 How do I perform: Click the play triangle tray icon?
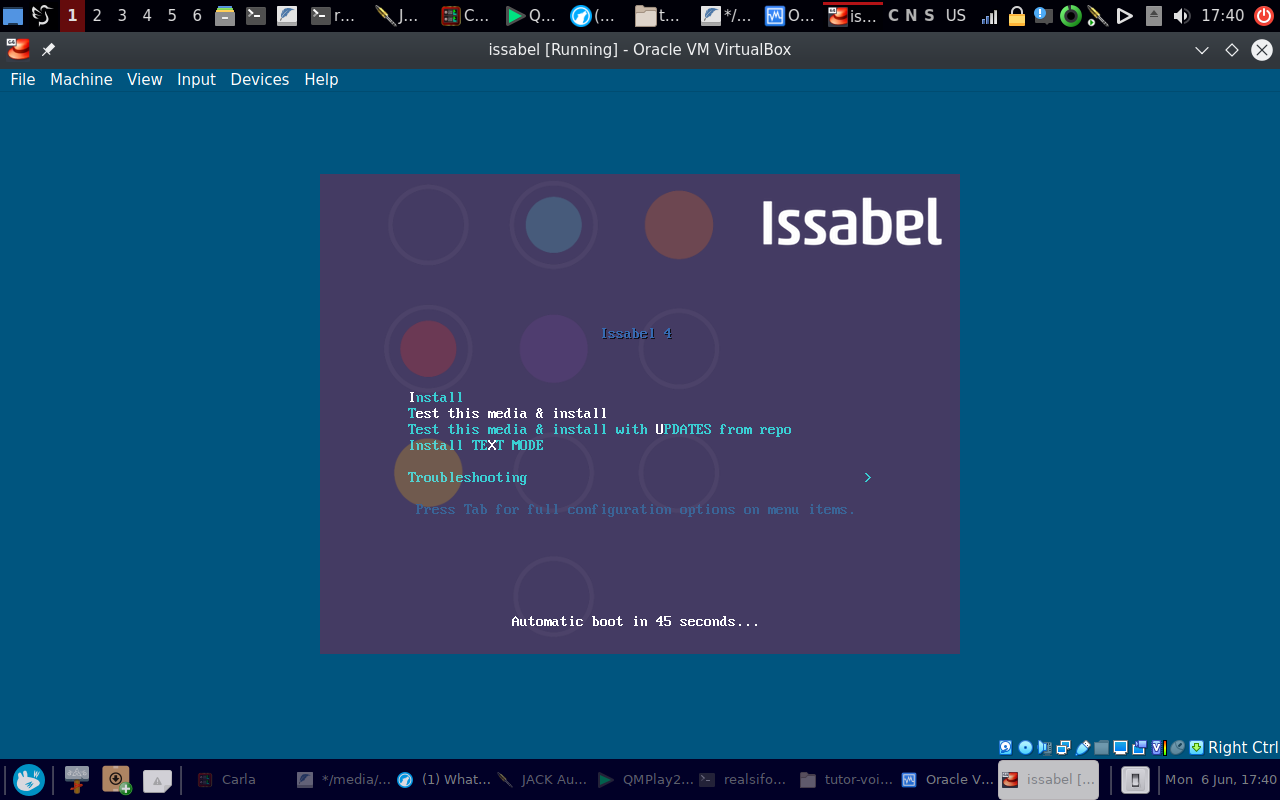(x=1125, y=15)
